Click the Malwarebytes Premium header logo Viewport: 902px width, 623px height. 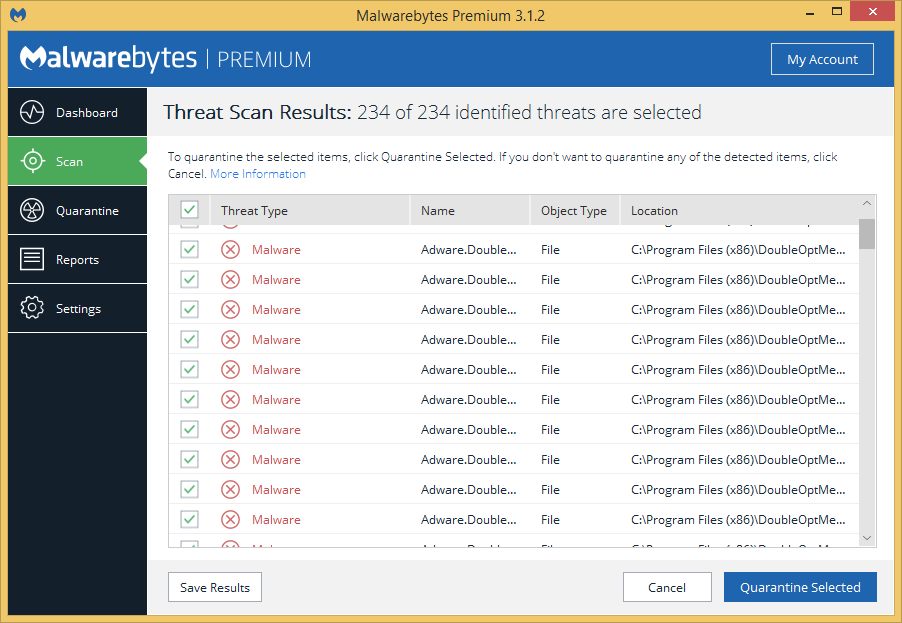166,59
